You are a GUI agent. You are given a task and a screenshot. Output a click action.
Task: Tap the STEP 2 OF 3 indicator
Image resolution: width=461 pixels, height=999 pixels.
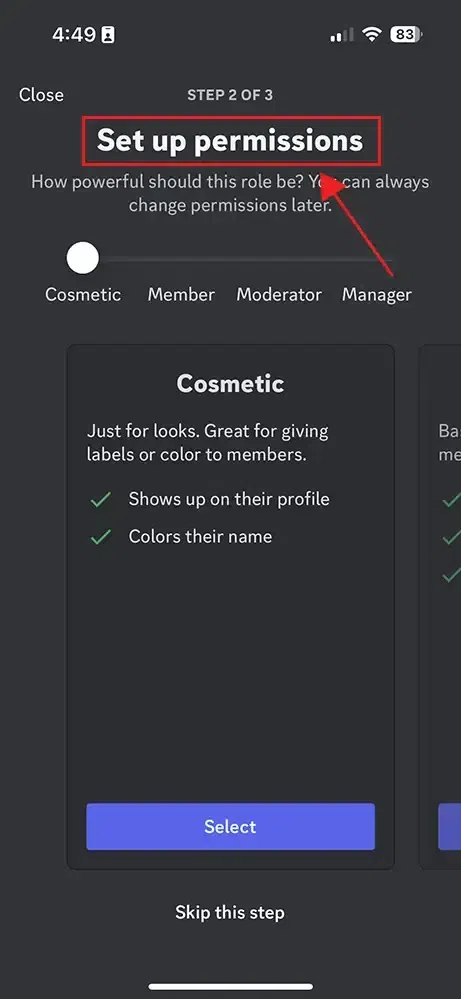(230, 95)
